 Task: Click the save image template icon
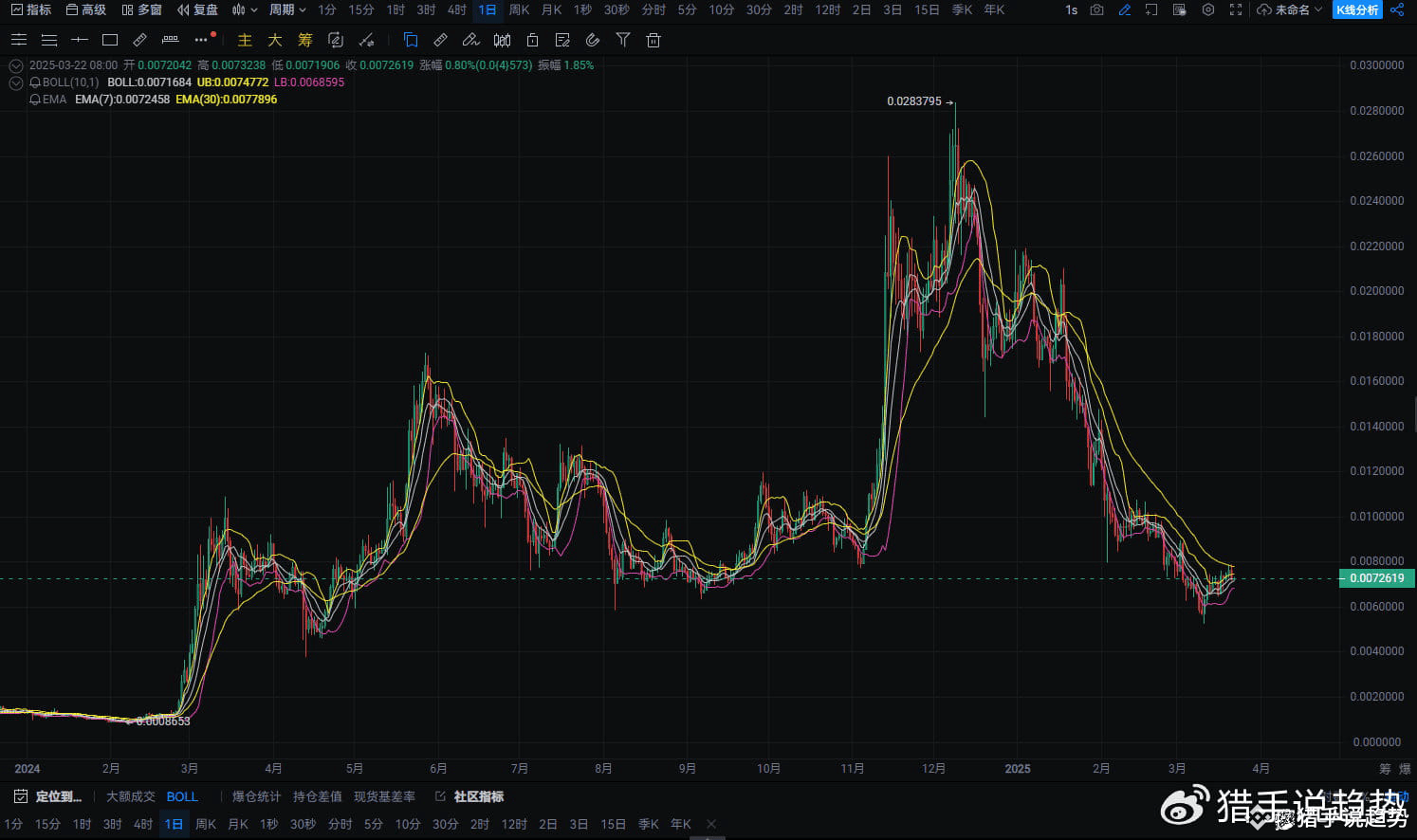pos(1179,9)
